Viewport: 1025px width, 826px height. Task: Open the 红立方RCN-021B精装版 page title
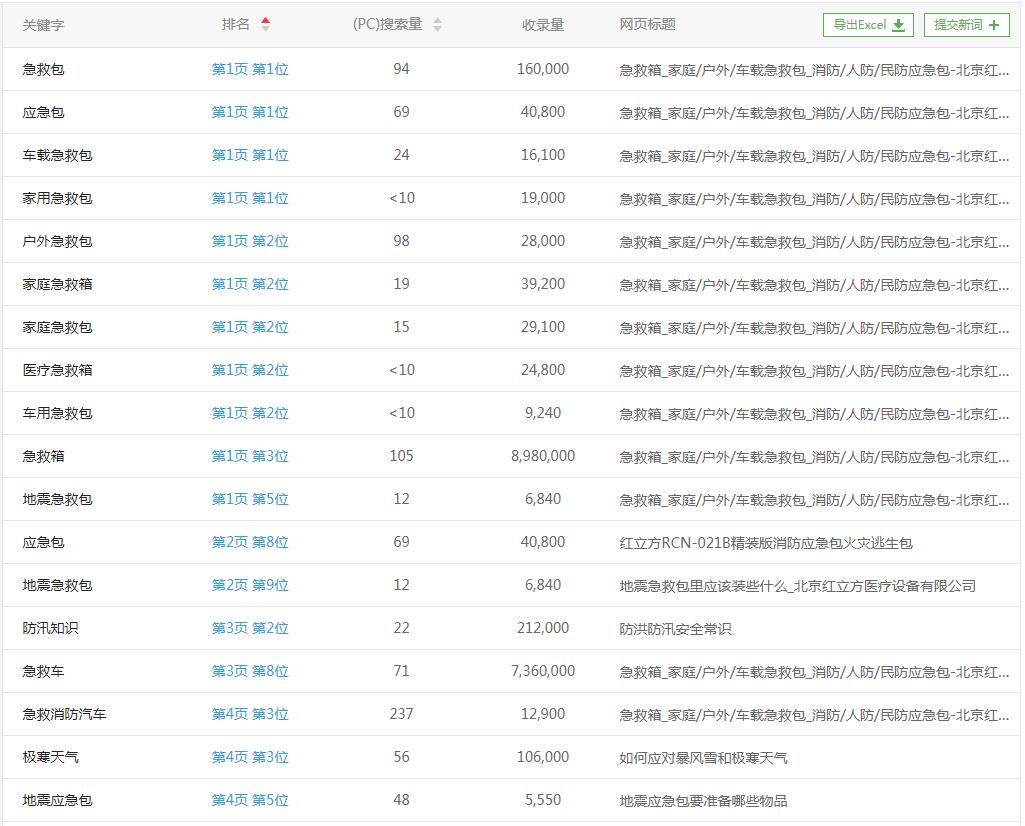765,543
